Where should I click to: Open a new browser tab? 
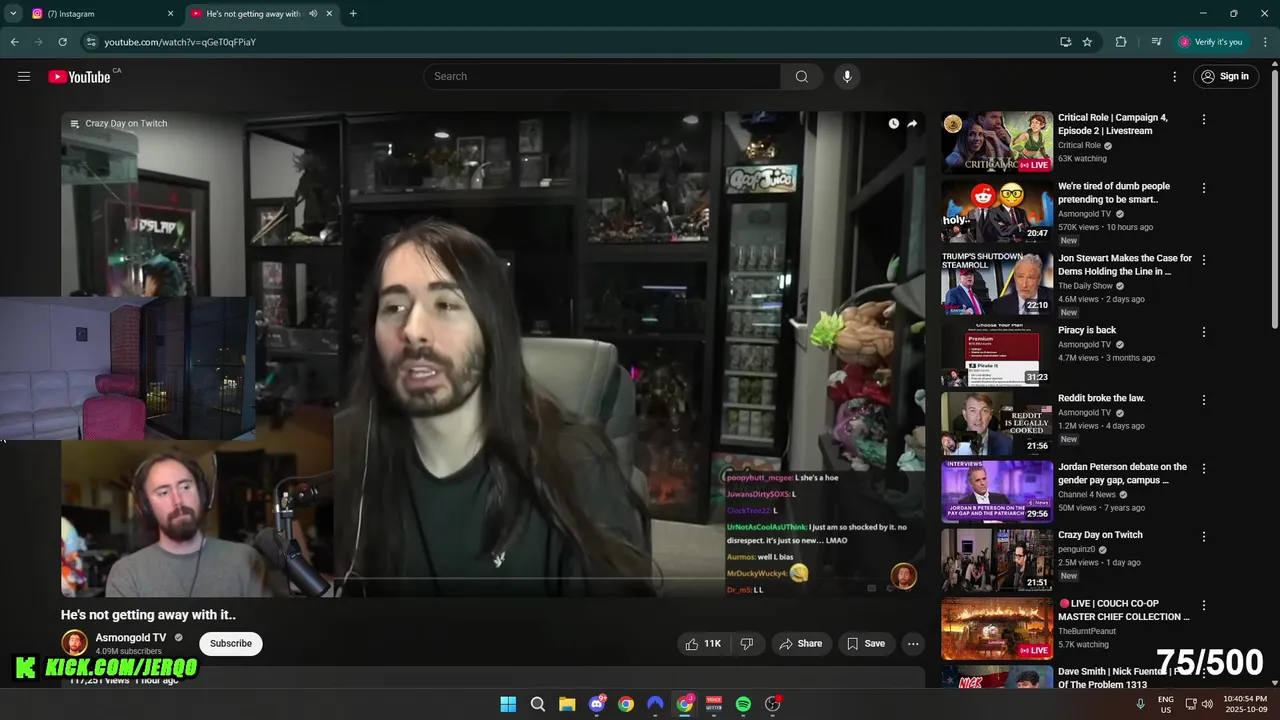click(353, 14)
